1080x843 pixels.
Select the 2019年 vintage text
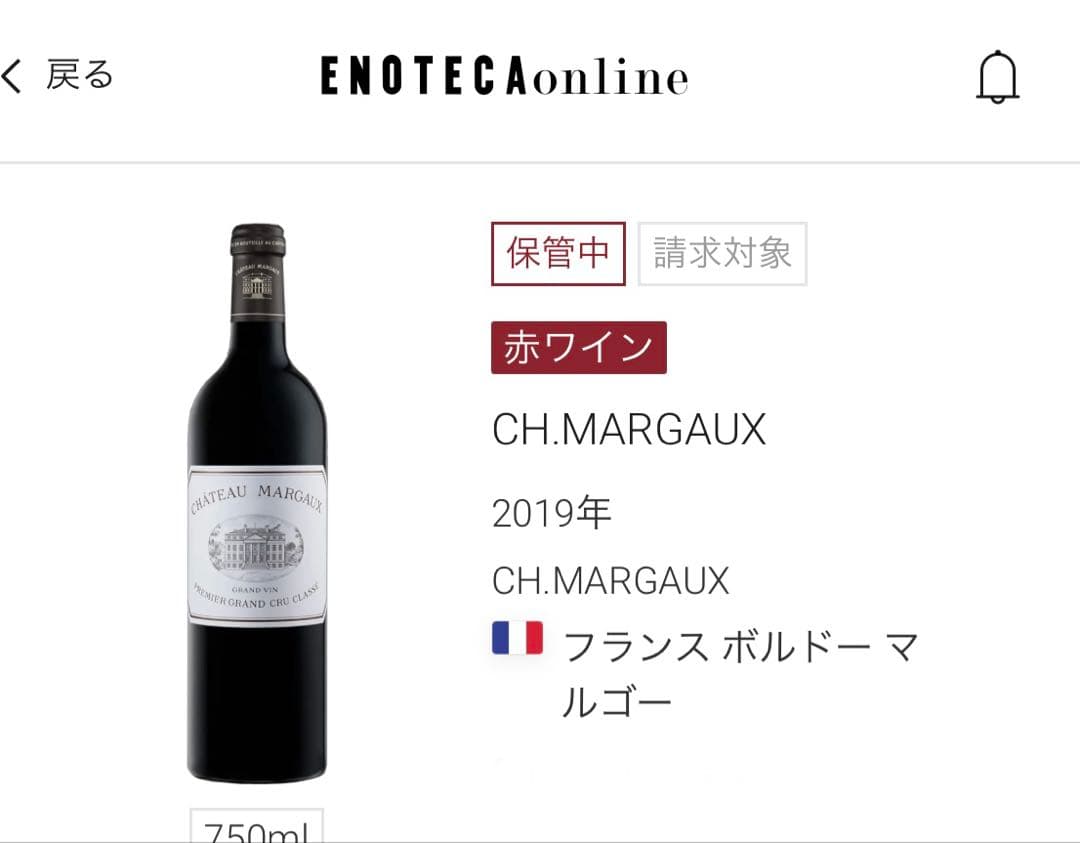552,513
